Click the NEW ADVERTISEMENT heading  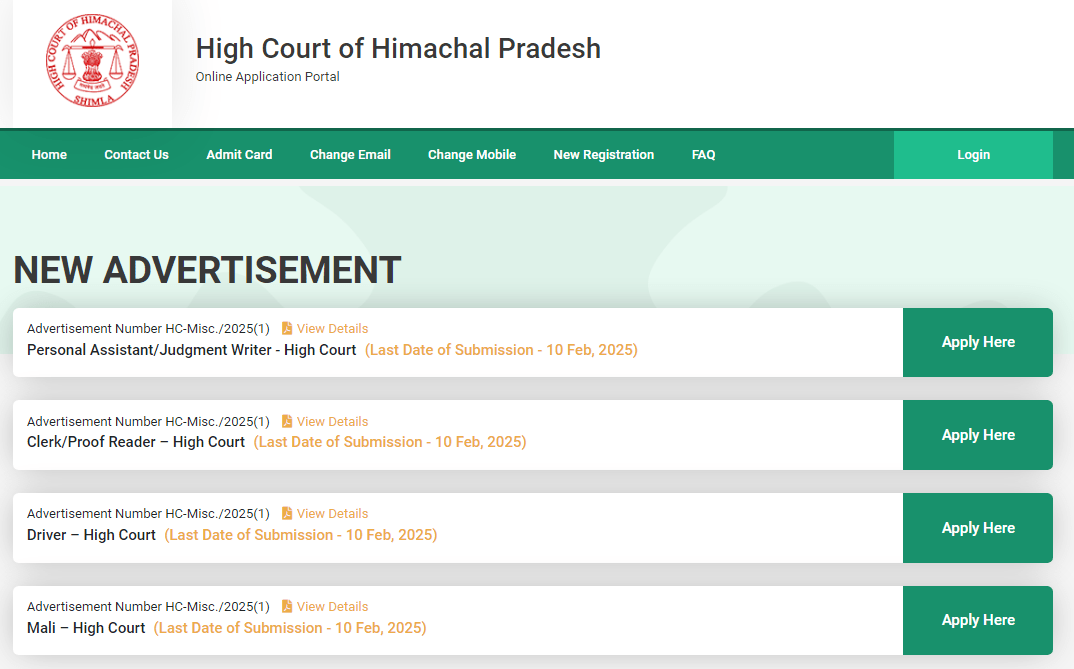coord(207,270)
